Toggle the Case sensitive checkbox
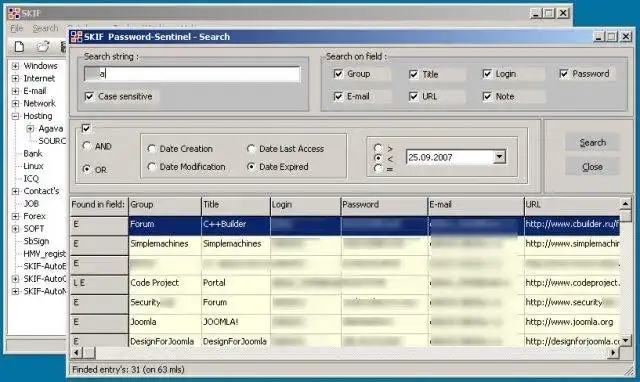The image size is (640, 382). coord(89,96)
